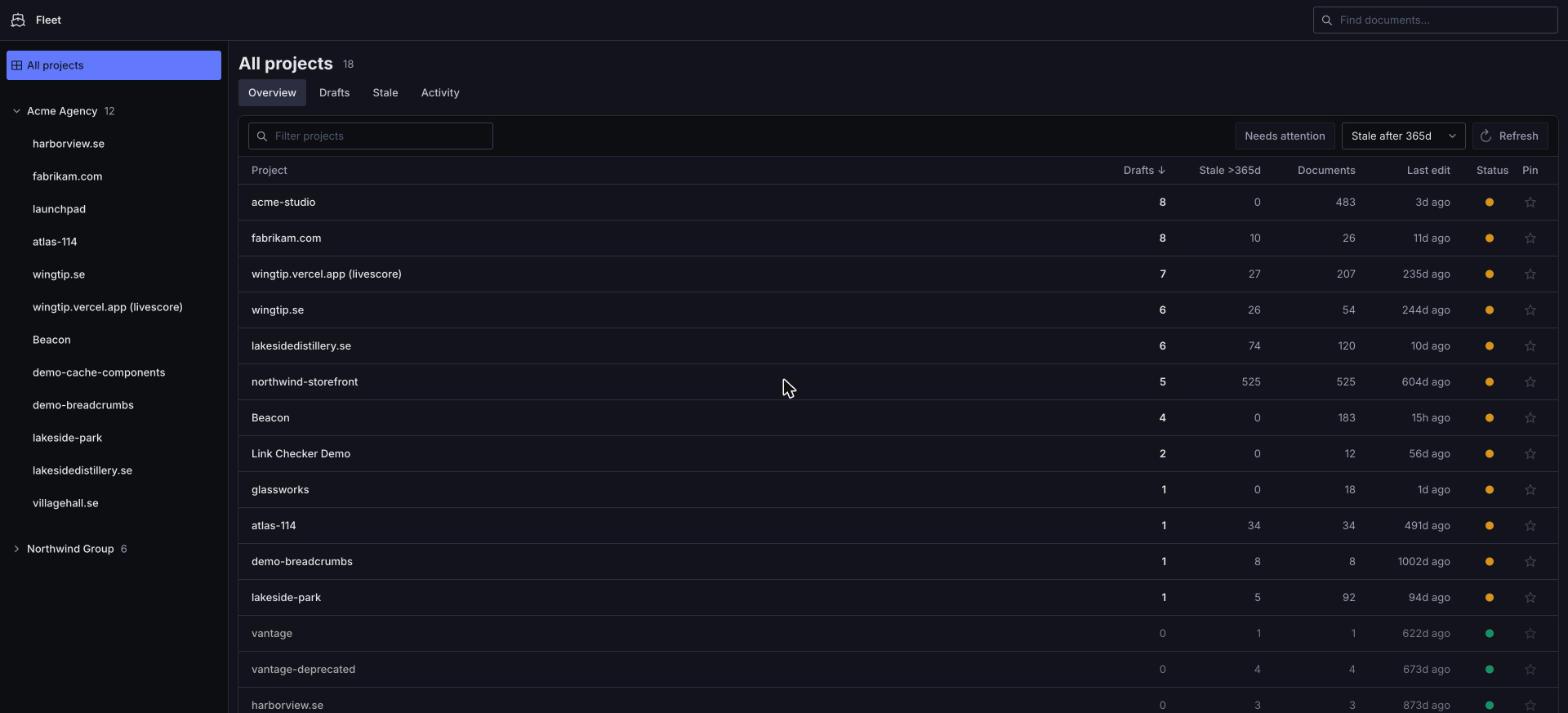
Task: Open the Activity tab
Action: tap(440, 93)
